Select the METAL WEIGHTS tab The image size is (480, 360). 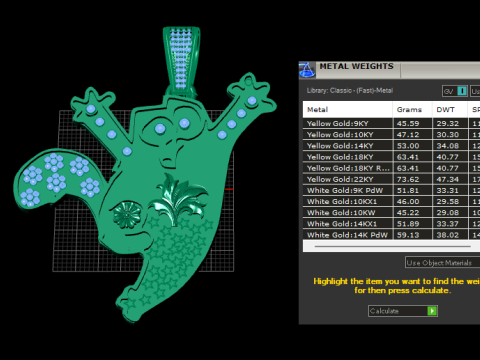coord(357,66)
